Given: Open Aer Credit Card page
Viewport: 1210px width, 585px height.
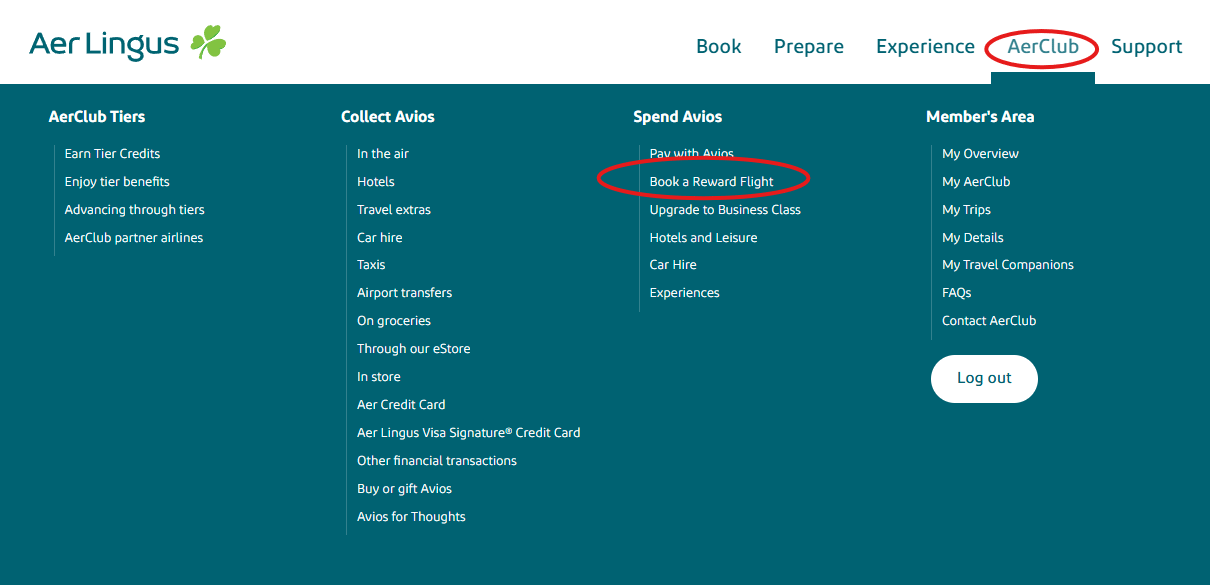Looking at the screenshot, I should (x=401, y=405).
